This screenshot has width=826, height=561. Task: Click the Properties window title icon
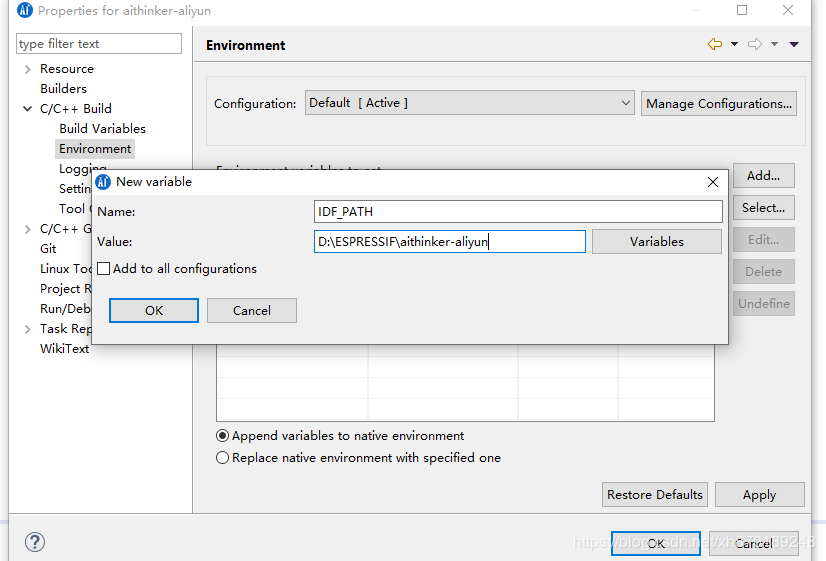click(x=25, y=10)
